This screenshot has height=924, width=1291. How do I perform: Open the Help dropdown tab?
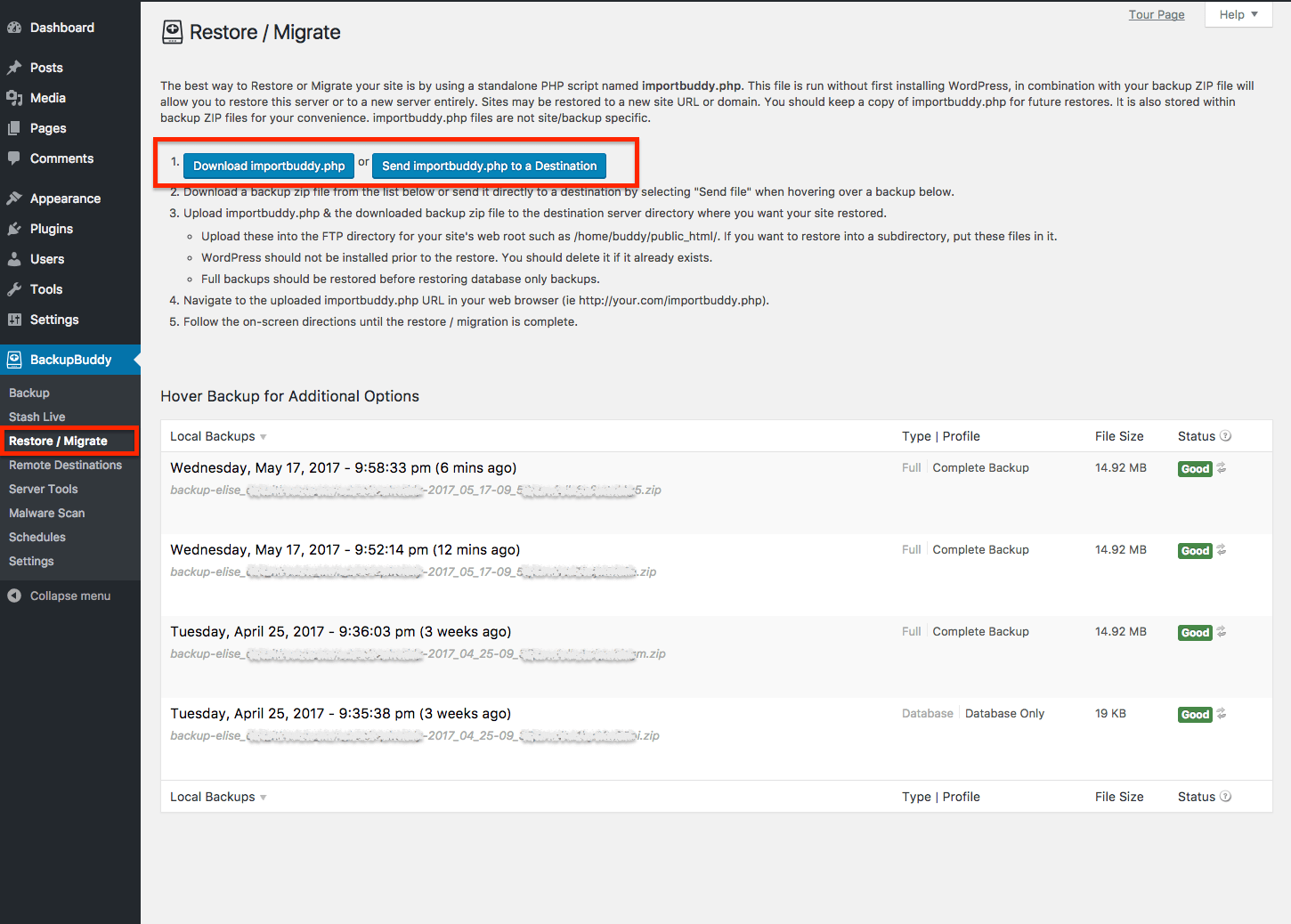[x=1238, y=14]
